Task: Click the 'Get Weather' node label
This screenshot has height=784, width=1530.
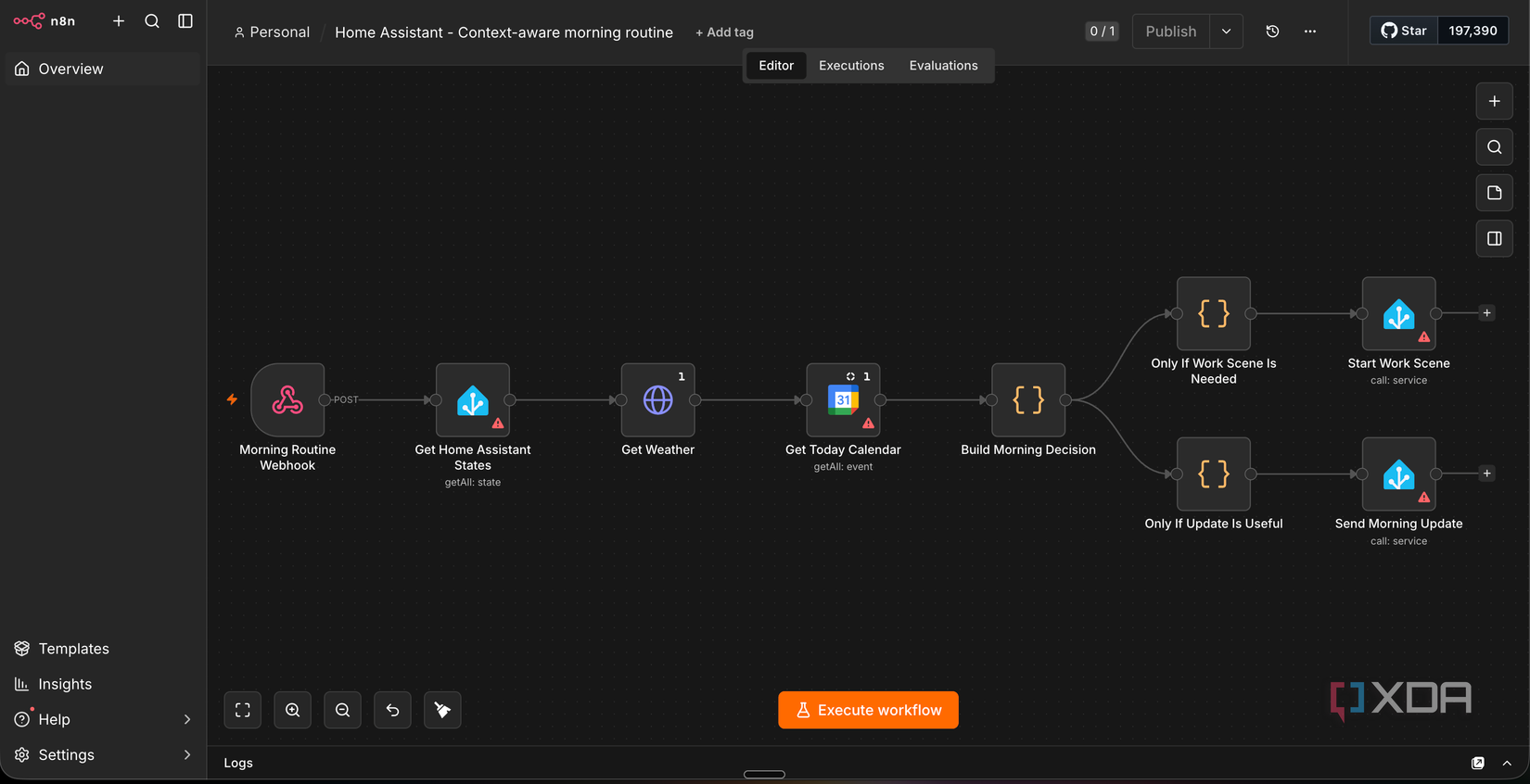Action: [x=657, y=449]
